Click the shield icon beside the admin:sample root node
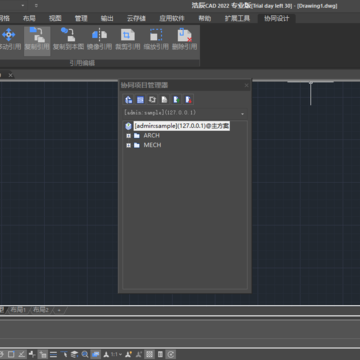Image resolution: width=360 pixels, height=360 pixels. [128, 126]
